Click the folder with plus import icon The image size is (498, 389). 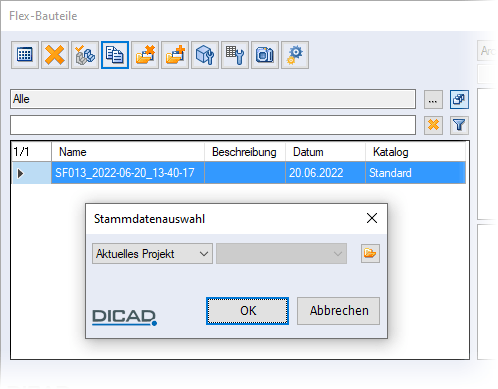coord(175,55)
